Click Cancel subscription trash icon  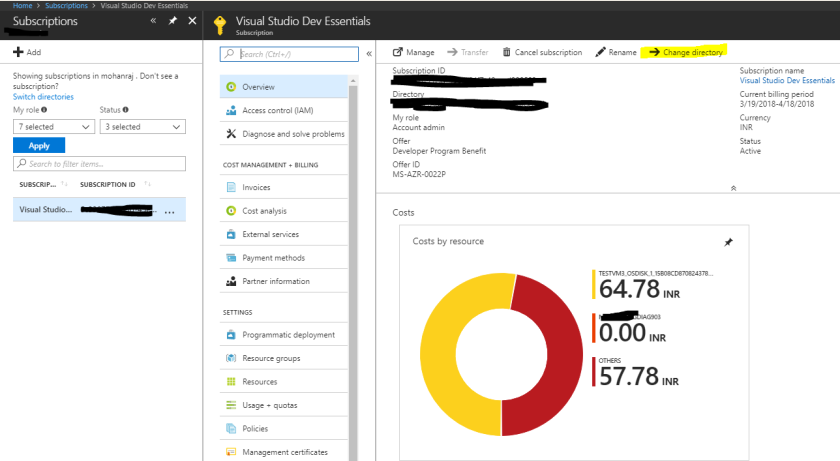click(506, 52)
